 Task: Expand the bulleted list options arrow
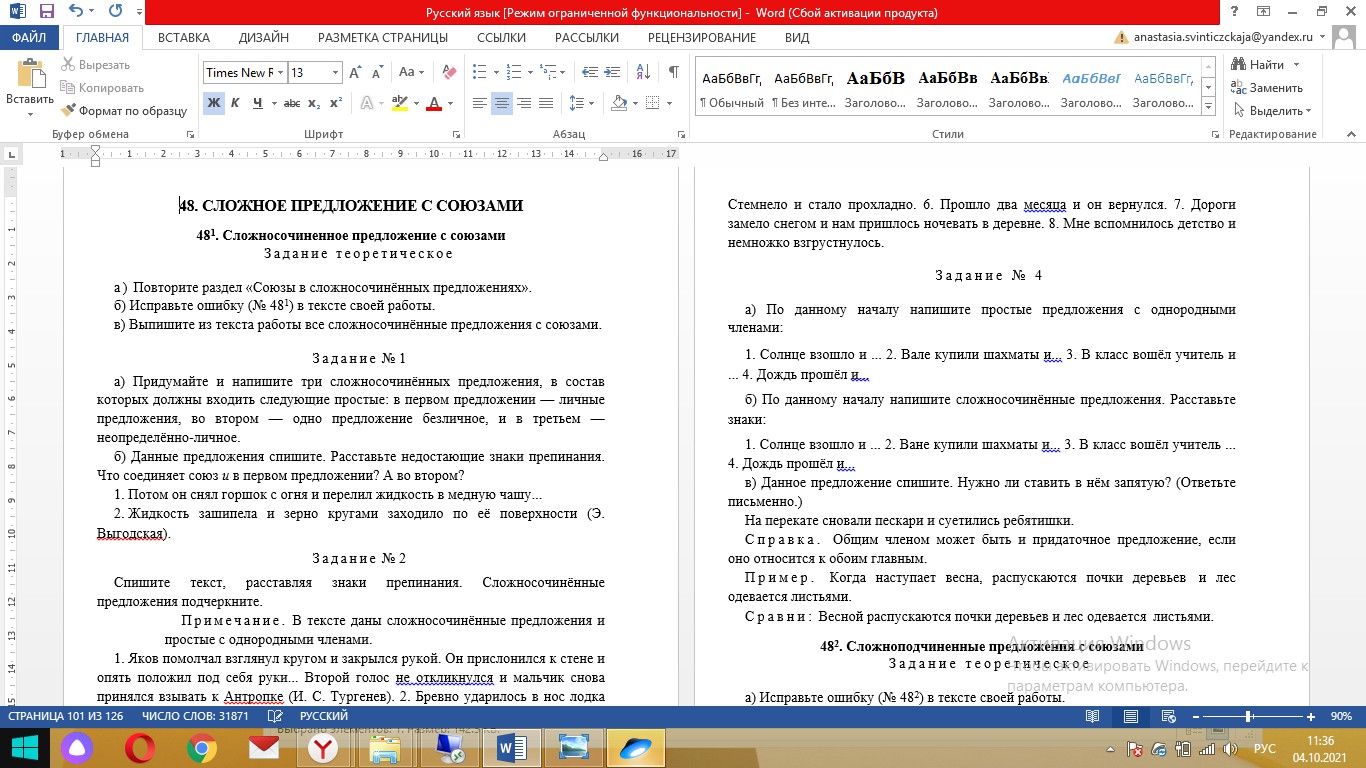coord(495,73)
